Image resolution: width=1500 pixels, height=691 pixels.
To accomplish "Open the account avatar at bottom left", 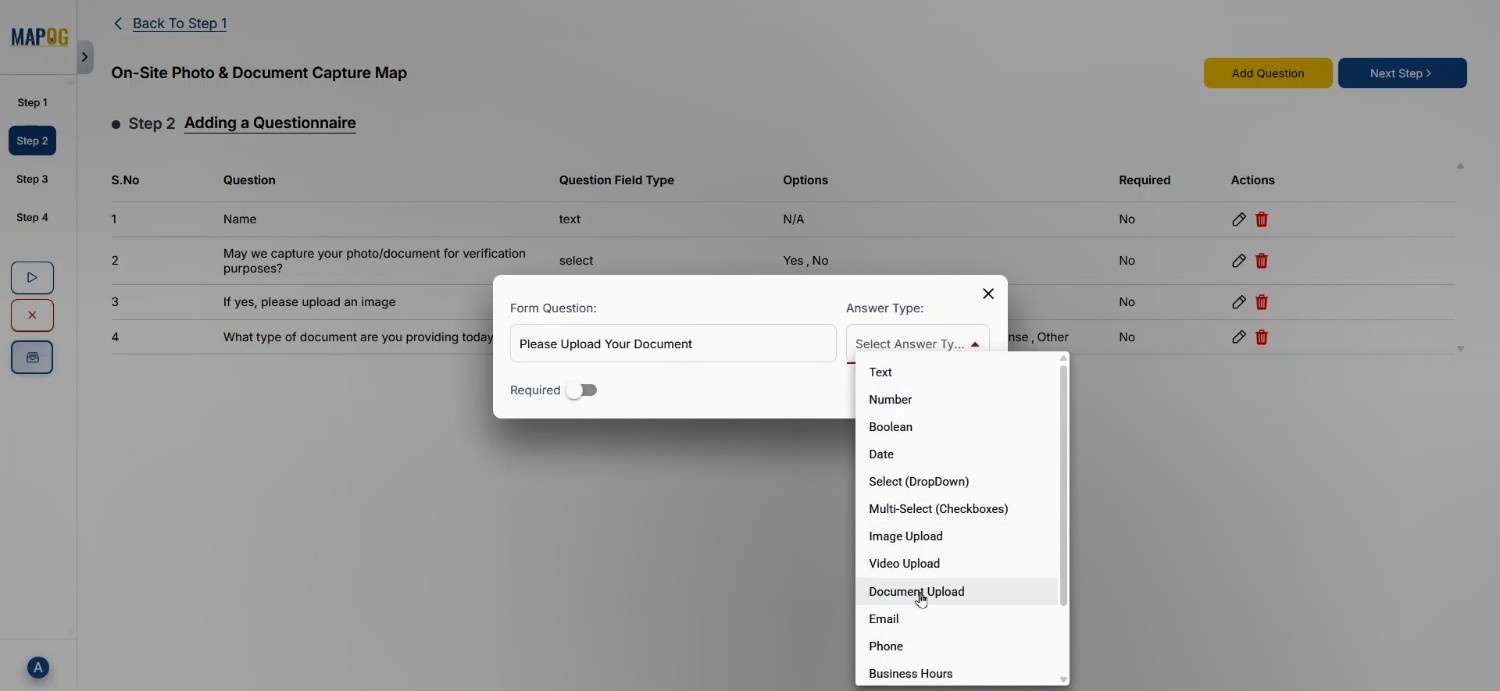I will (x=38, y=666).
